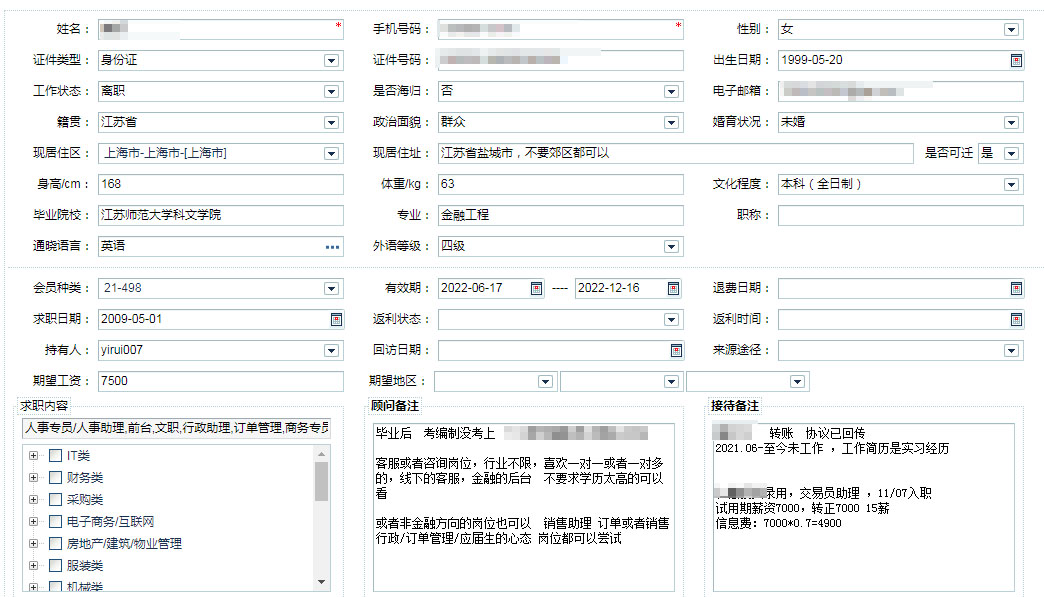Open the 婚育状况 dropdown
The height and width of the screenshot is (597, 1044).
coord(1011,122)
